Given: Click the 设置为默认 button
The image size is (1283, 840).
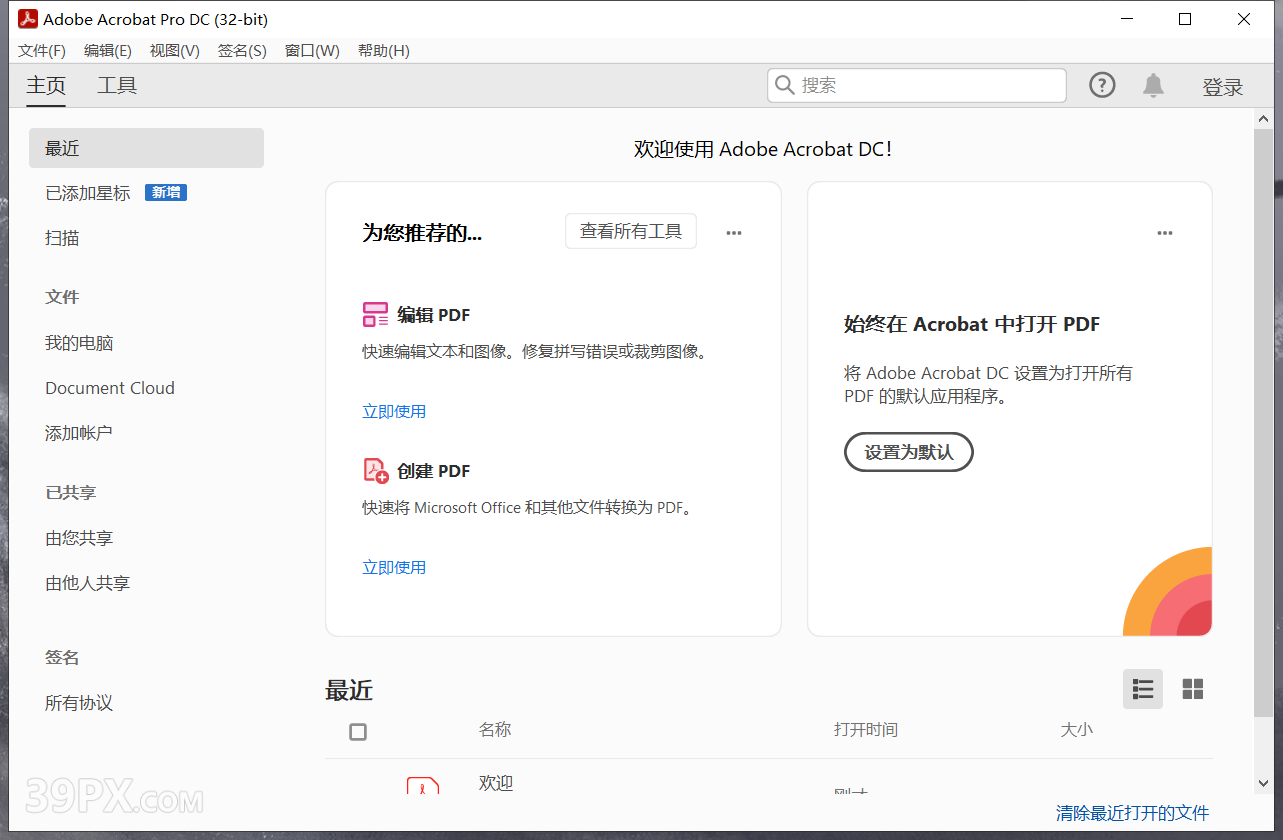Looking at the screenshot, I should 909,452.
